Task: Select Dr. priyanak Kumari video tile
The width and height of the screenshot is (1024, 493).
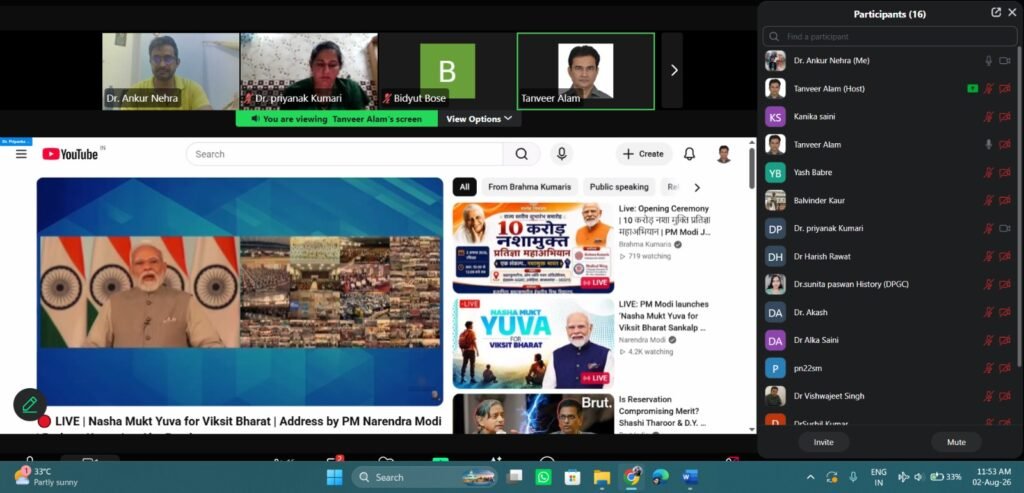Action: tap(309, 71)
